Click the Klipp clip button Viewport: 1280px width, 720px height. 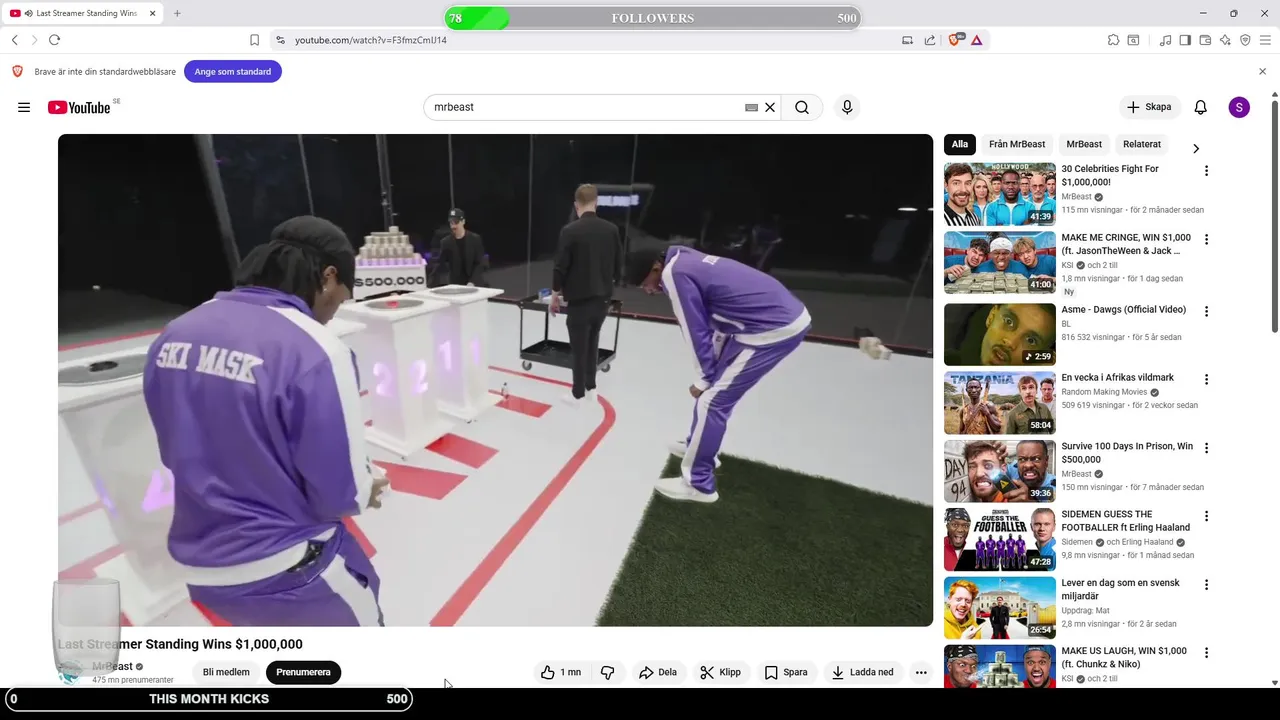(x=720, y=672)
